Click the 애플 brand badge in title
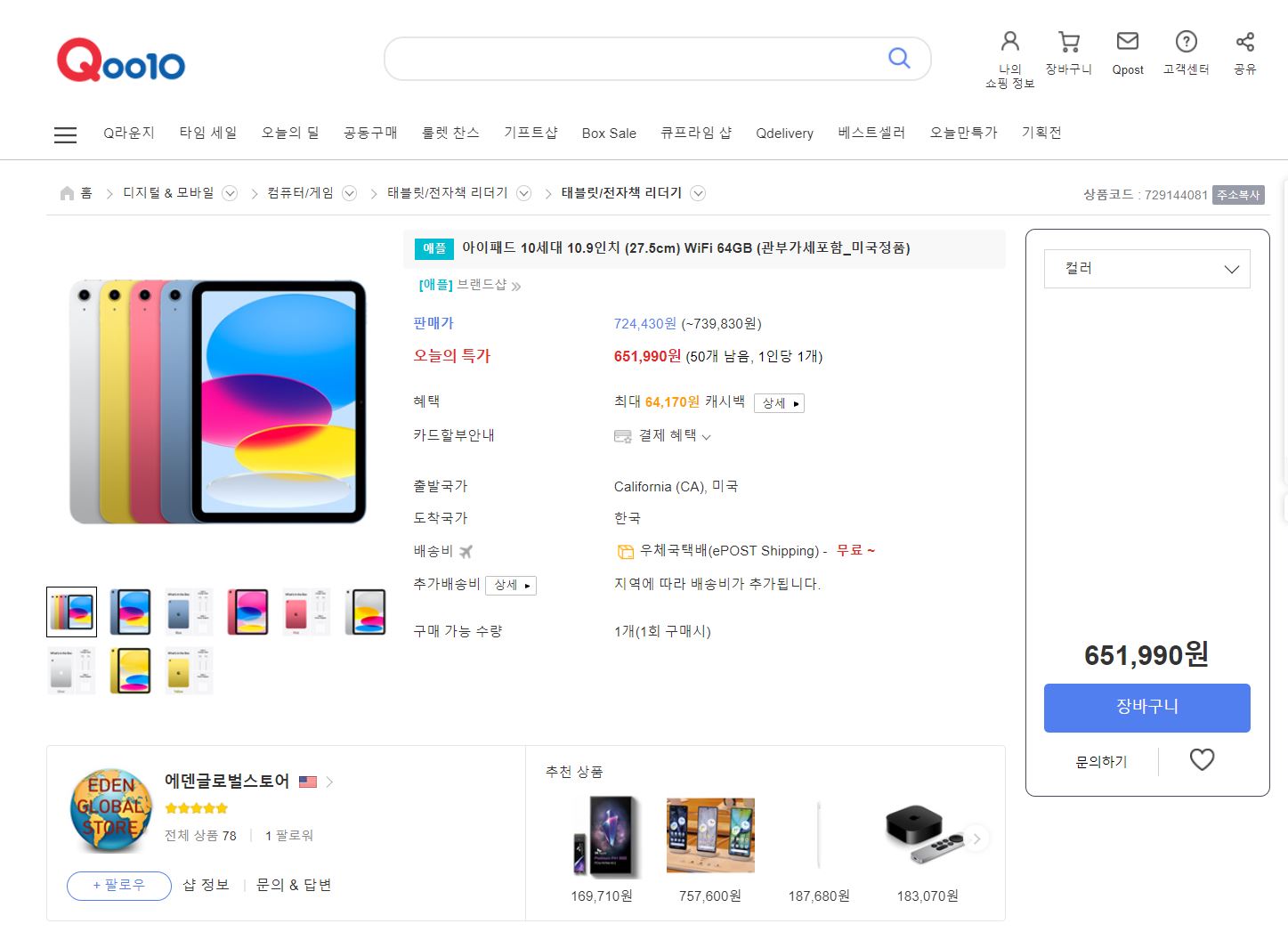The width and height of the screenshot is (1288, 940). tap(434, 247)
